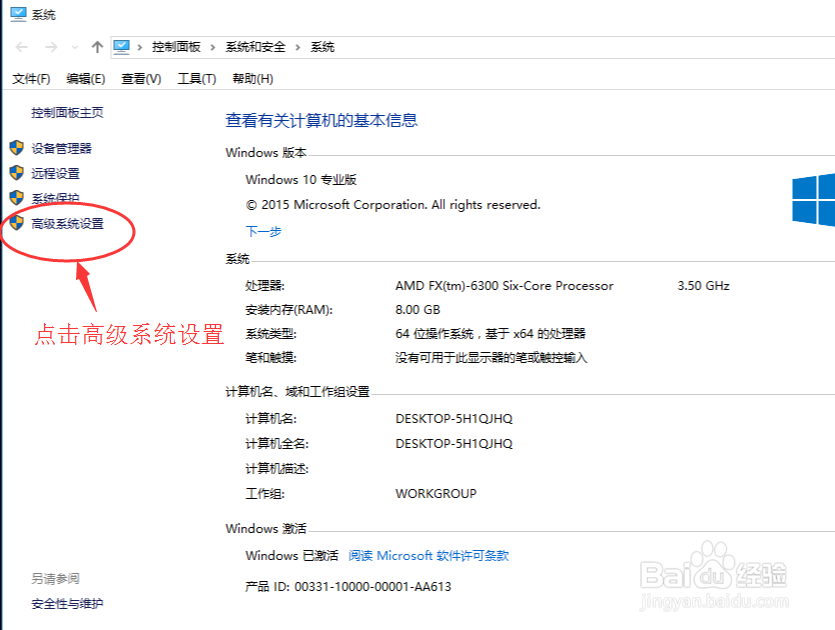Select the 8.00 GB RAM value

pos(418,309)
